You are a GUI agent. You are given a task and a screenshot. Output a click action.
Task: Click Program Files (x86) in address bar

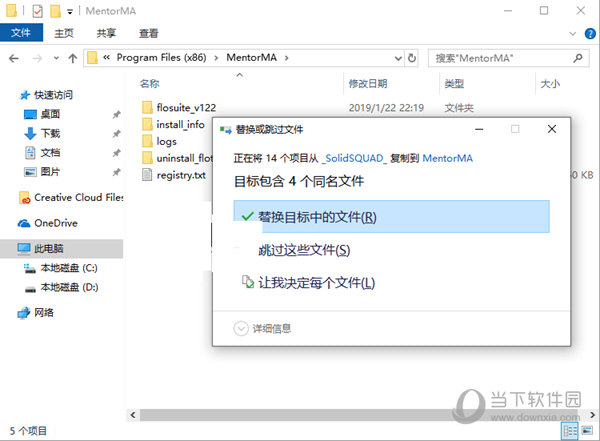[161, 57]
